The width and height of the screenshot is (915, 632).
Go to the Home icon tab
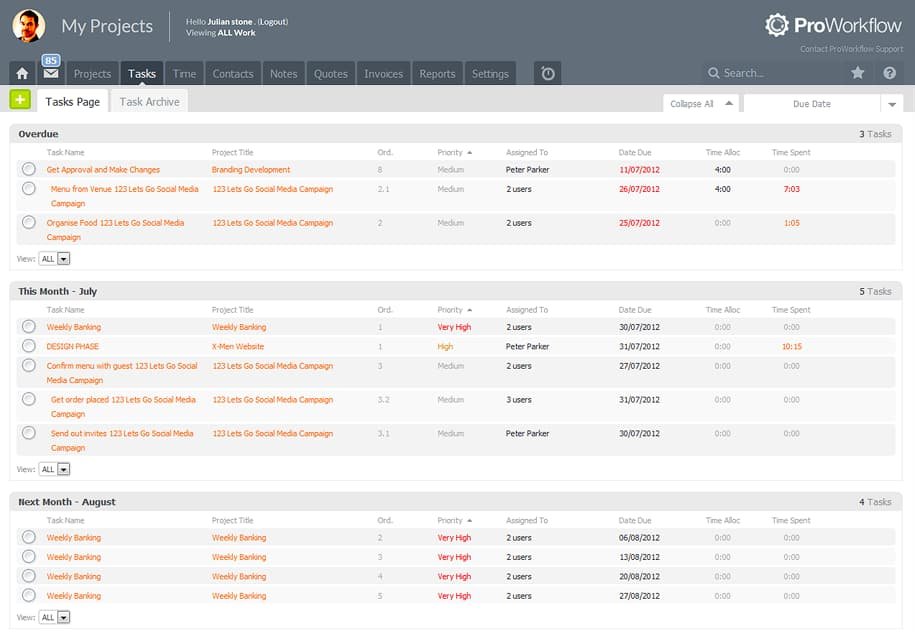point(22,74)
